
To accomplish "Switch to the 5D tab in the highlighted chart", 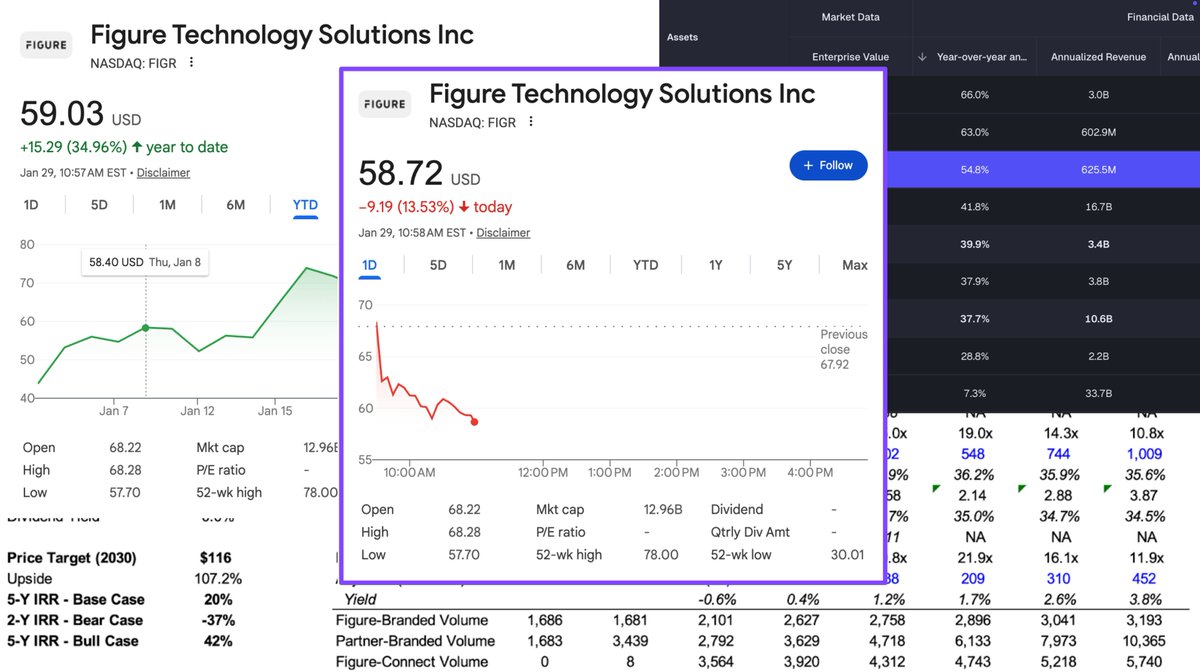I will (x=438, y=265).
